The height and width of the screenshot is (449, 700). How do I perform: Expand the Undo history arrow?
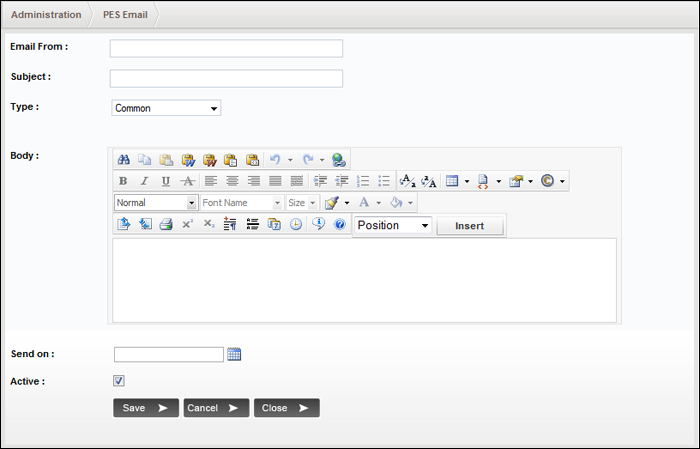pos(290,160)
